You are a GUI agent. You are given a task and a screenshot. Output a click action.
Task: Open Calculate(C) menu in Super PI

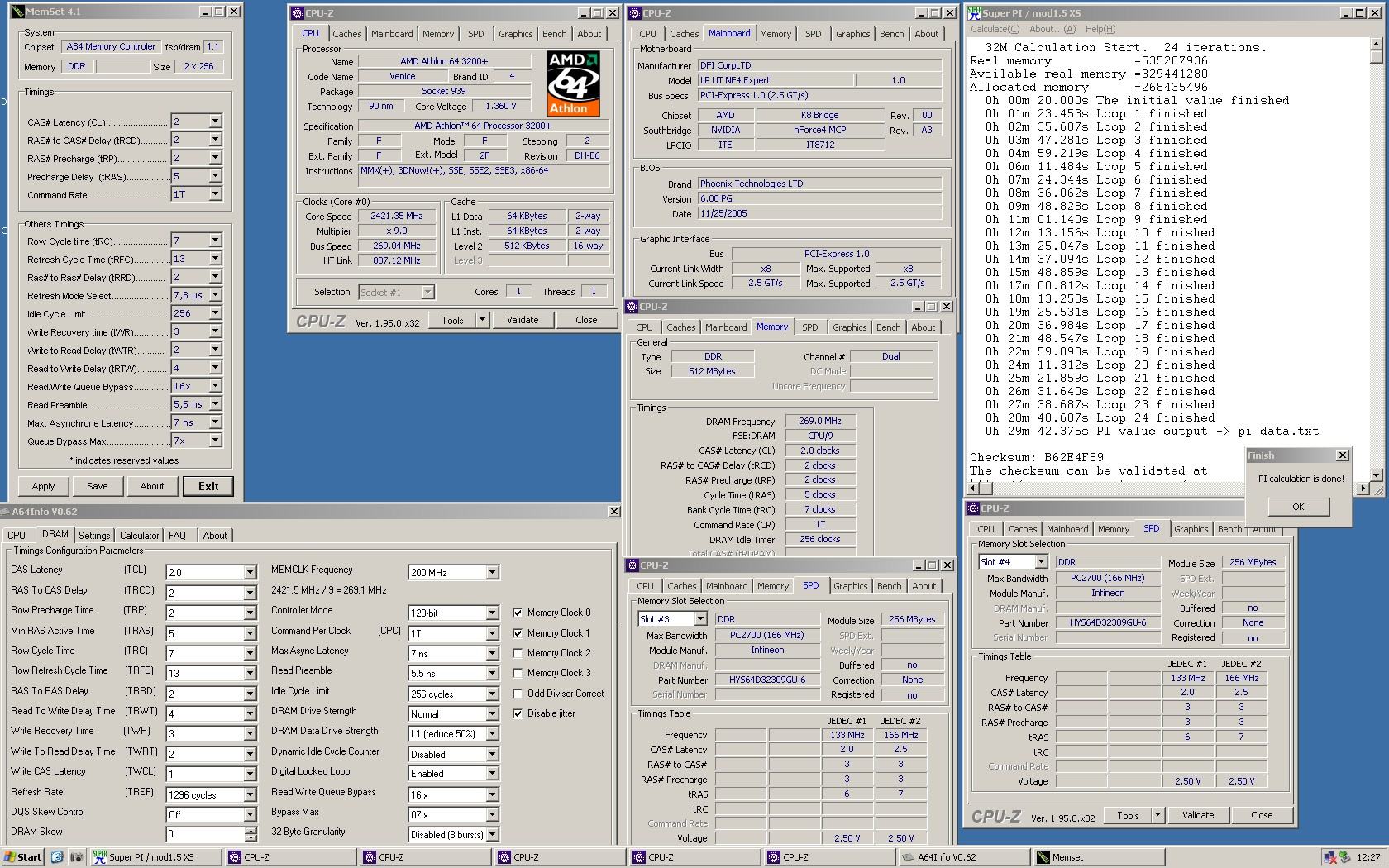[x=995, y=29]
